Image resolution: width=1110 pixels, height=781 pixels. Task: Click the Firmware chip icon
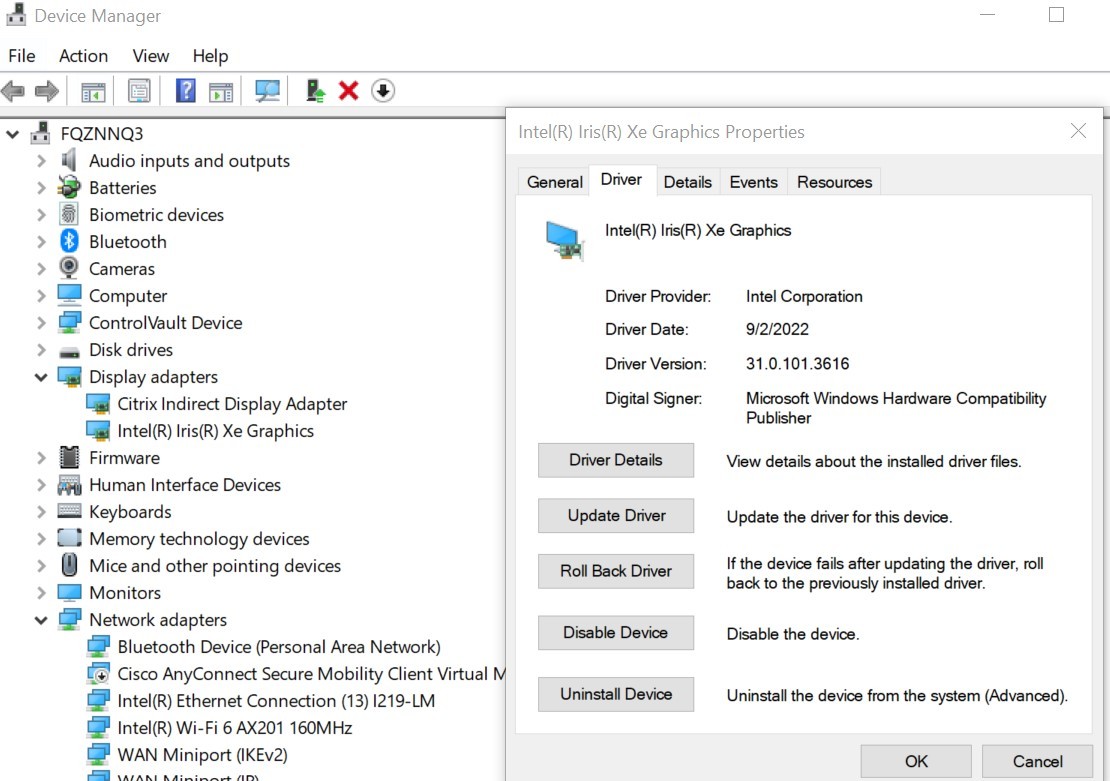(x=69, y=458)
